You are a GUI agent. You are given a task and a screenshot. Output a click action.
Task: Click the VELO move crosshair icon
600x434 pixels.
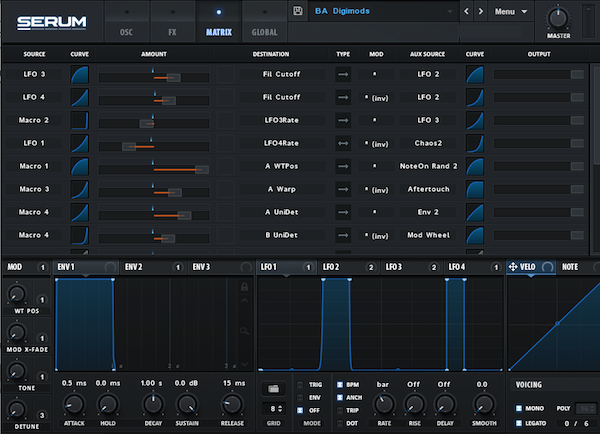pyautogui.click(x=513, y=267)
